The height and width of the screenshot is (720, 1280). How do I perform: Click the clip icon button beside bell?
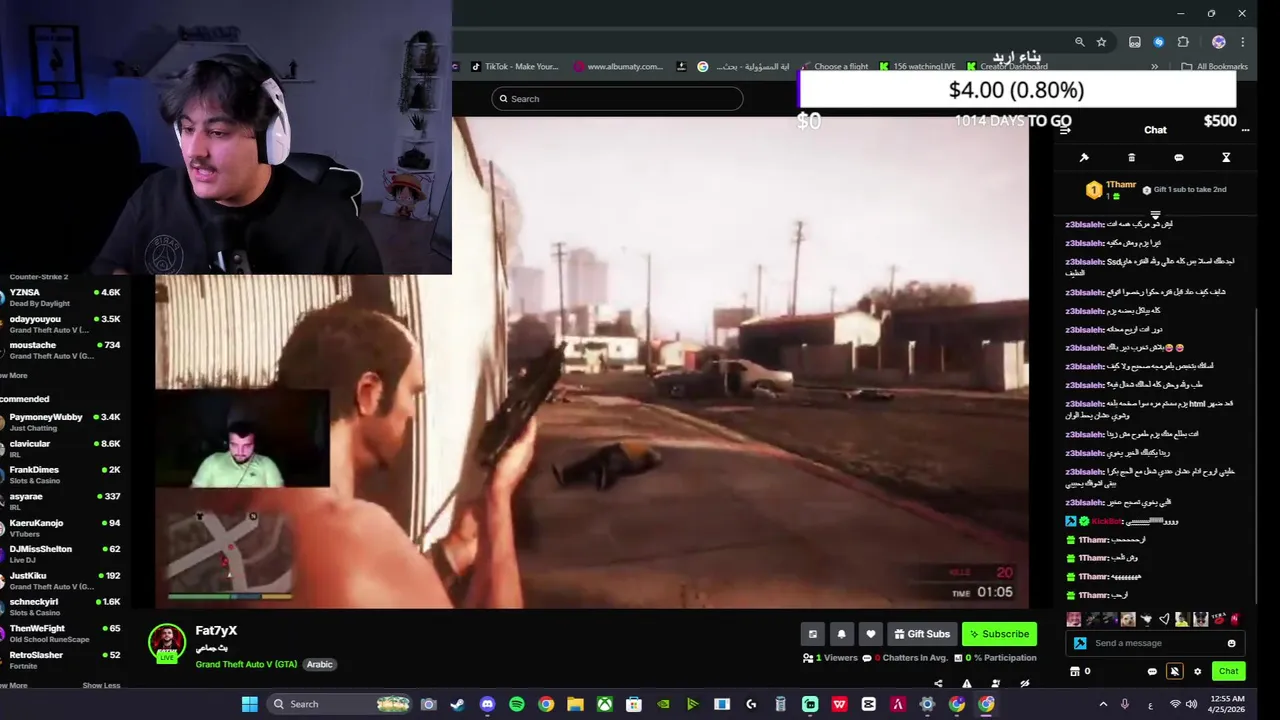(x=812, y=634)
